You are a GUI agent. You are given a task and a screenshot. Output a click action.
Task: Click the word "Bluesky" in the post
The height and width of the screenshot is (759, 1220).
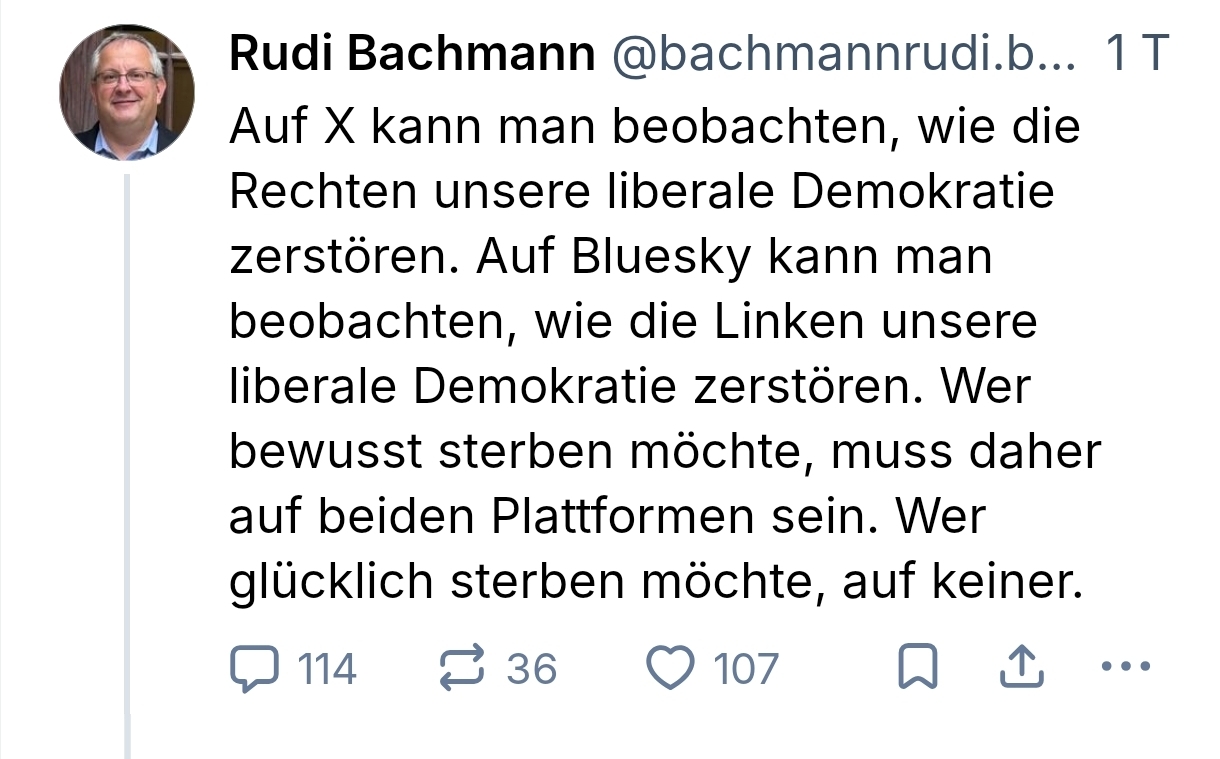tap(661, 257)
